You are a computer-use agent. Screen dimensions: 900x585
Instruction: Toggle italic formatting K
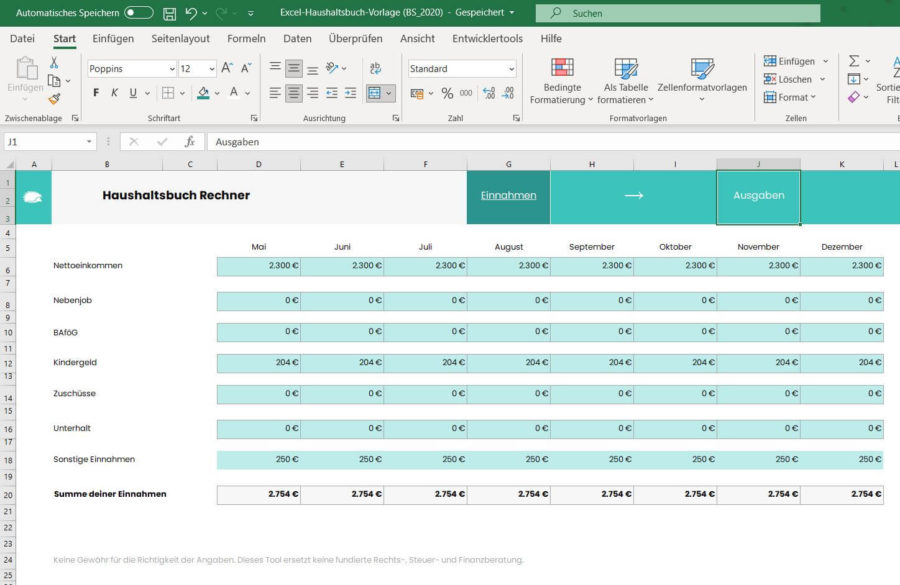[114, 92]
